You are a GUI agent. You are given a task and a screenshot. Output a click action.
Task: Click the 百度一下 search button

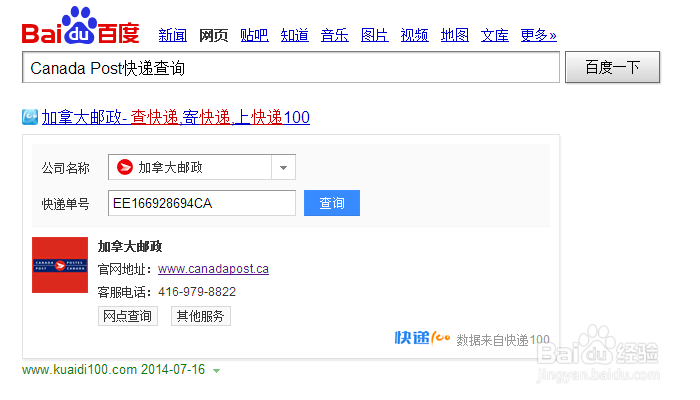[612, 67]
